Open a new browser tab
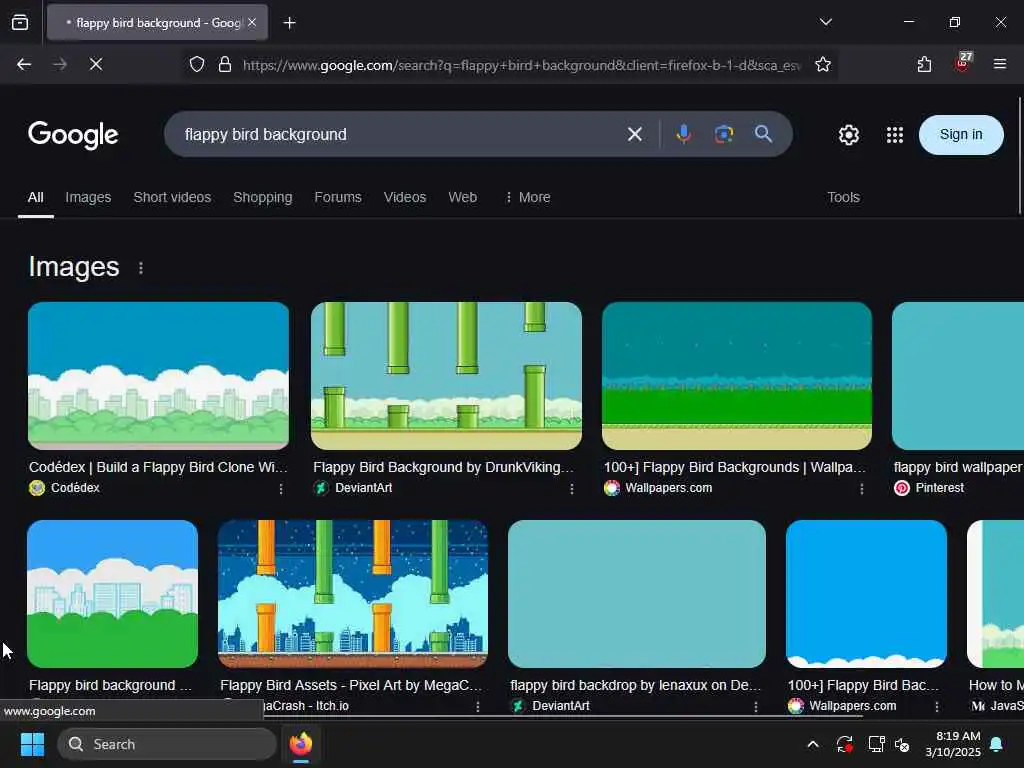The image size is (1024, 768). coord(289,23)
